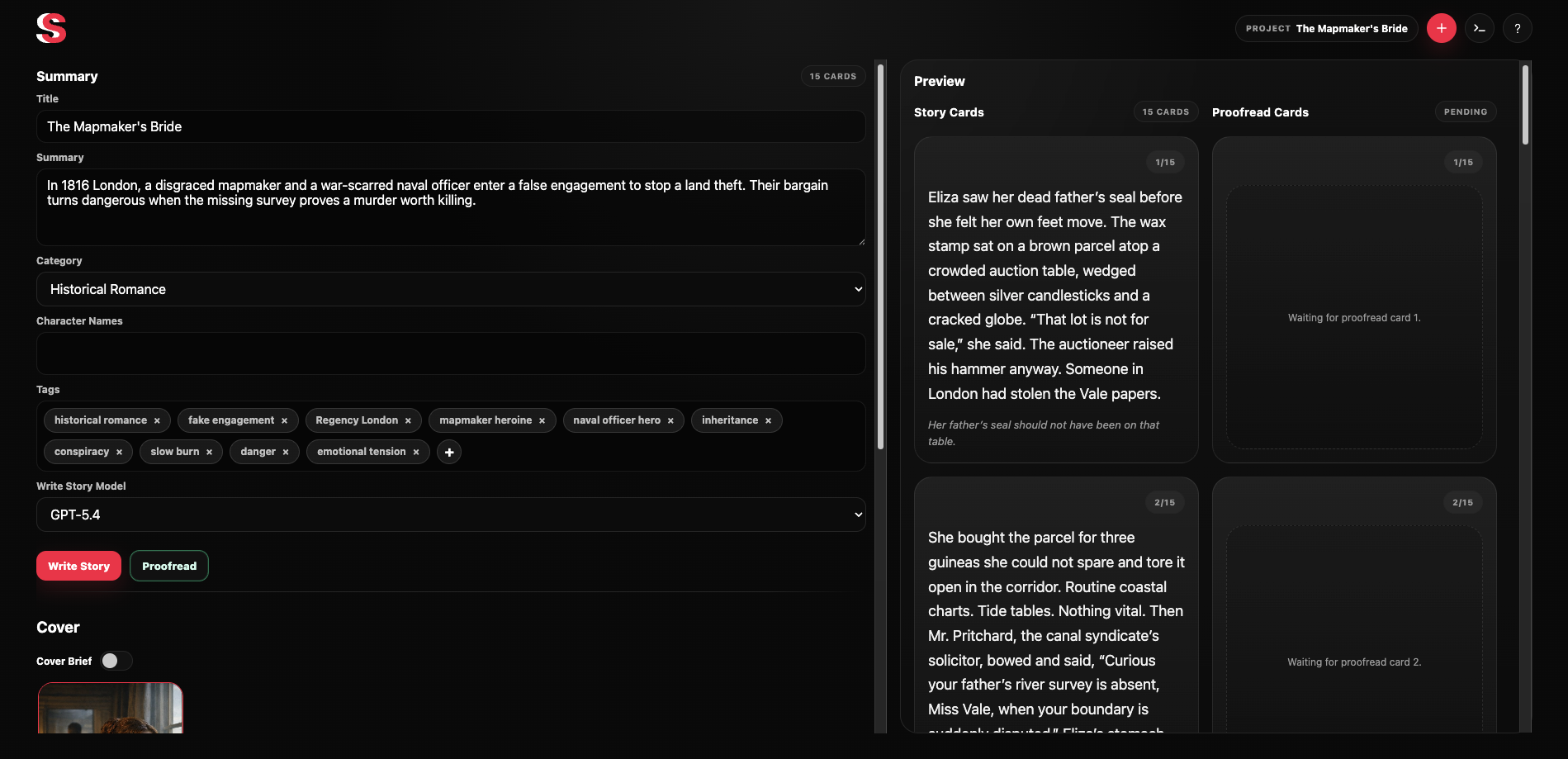Remove the 'historical romance' tag
Viewport: 1568px width, 759px height.
coord(157,420)
